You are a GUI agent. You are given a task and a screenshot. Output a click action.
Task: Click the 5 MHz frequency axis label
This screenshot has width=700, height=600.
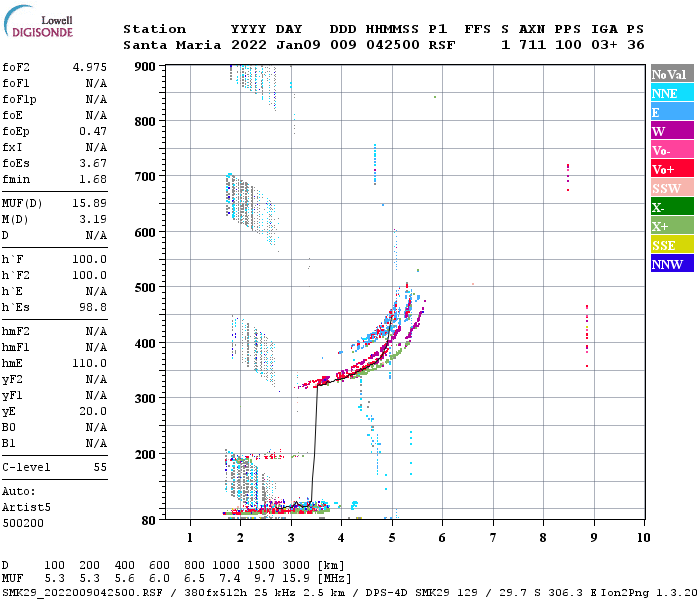tap(392, 538)
